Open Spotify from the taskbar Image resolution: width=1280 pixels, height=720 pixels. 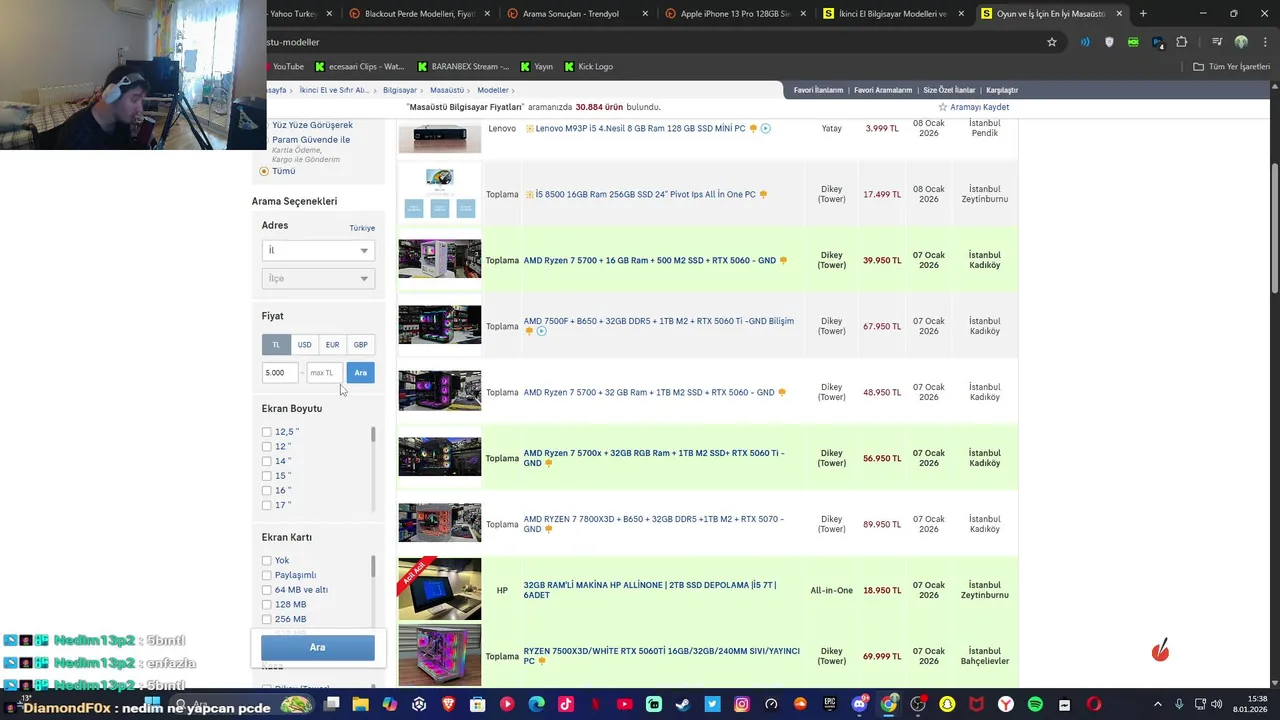click(1035, 705)
